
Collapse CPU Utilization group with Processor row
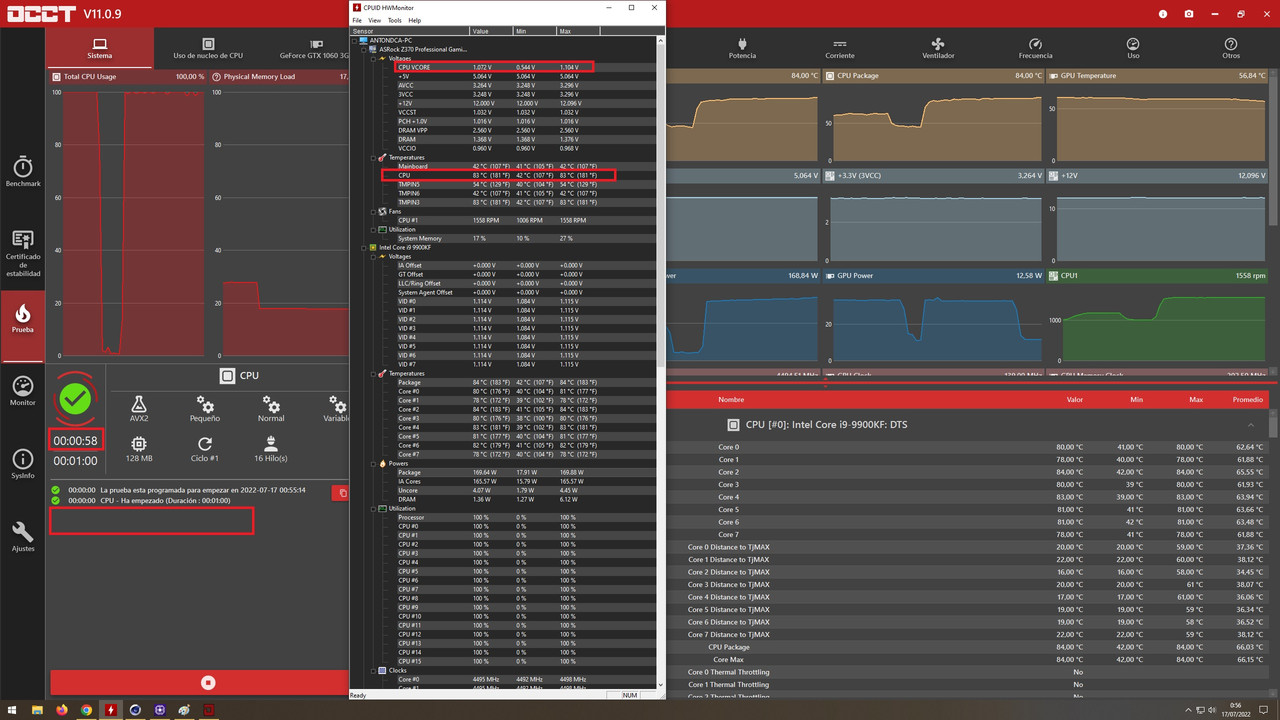point(373,508)
